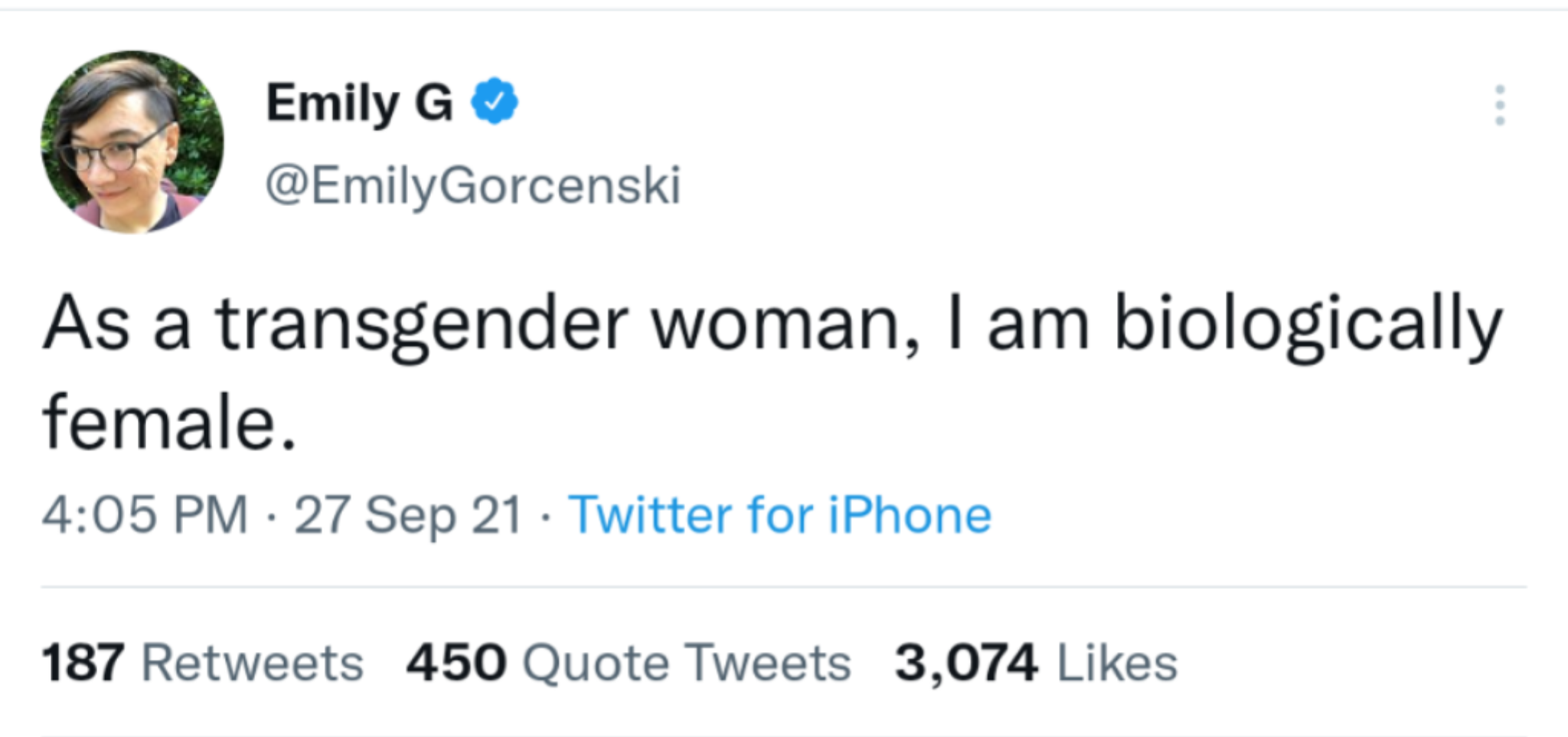Image resolution: width=1568 pixels, height=737 pixels.
Task: Click the 4:05 PM timestamp
Action: (145, 514)
